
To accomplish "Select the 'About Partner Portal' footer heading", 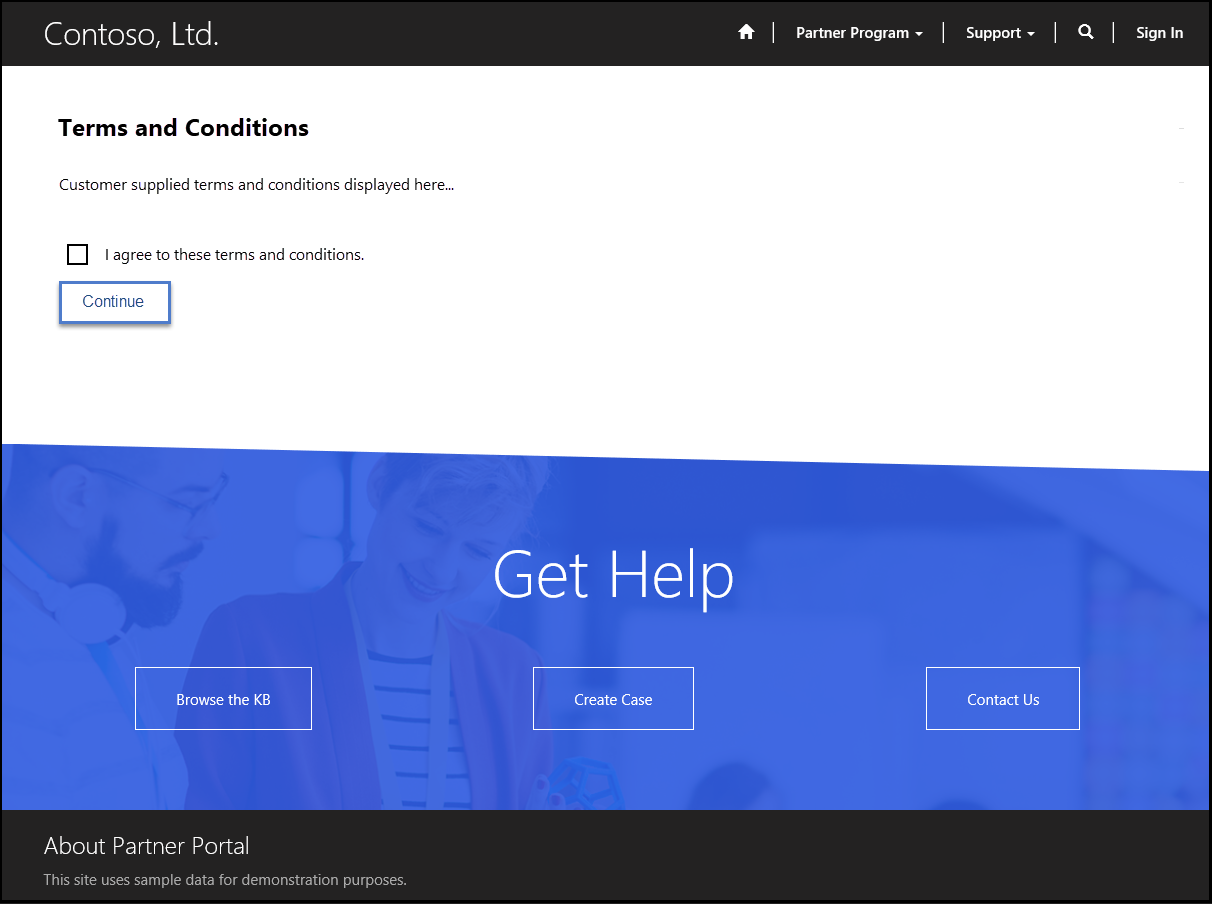I will [x=147, y=846].
